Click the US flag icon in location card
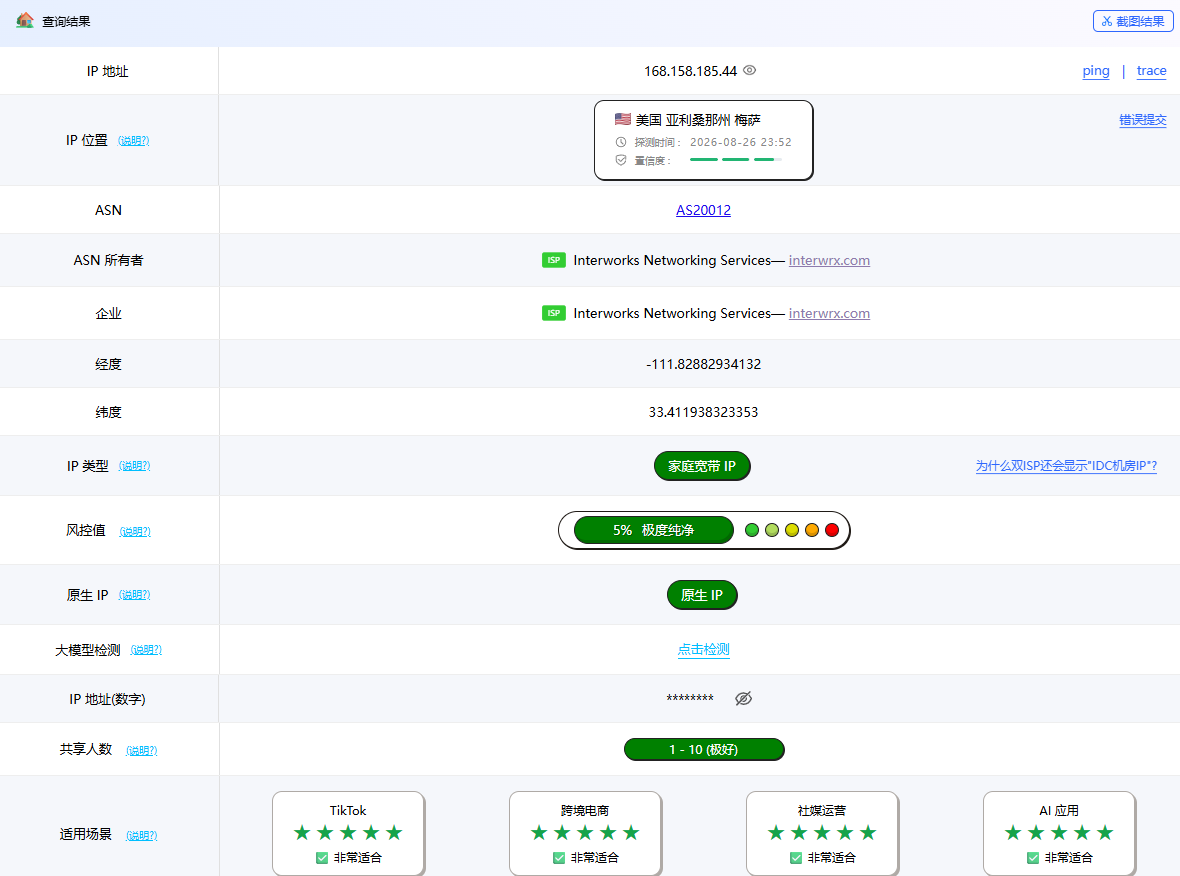Screen dimensions: 1180x876 (x=622, y=119)
